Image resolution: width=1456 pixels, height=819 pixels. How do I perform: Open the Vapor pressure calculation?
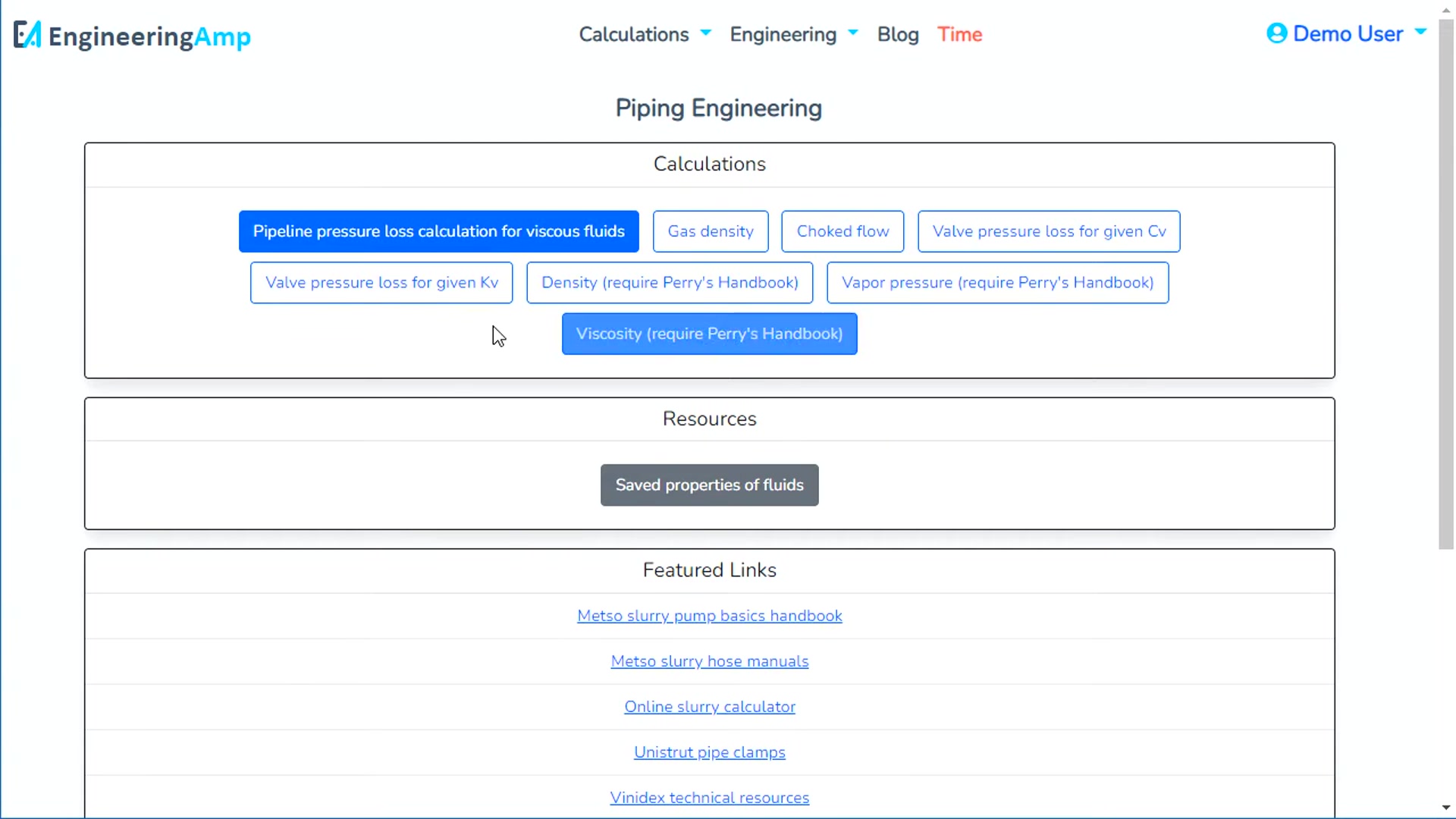coord(997,282)
